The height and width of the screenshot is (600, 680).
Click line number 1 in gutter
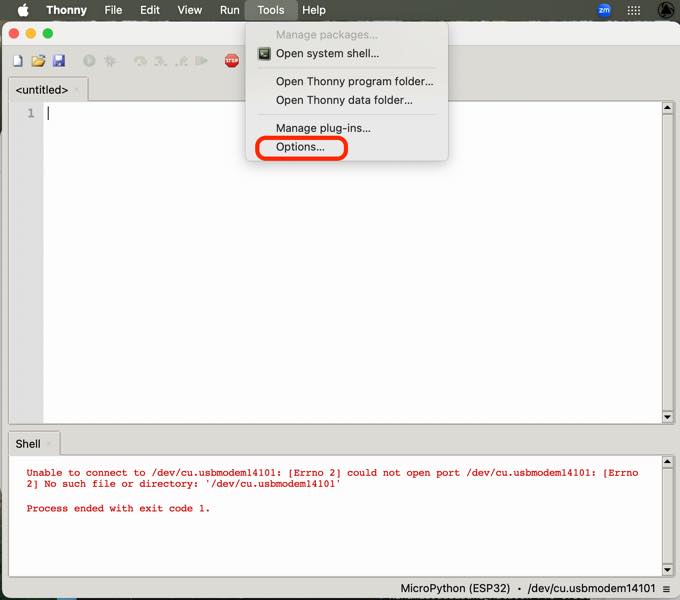30,114
